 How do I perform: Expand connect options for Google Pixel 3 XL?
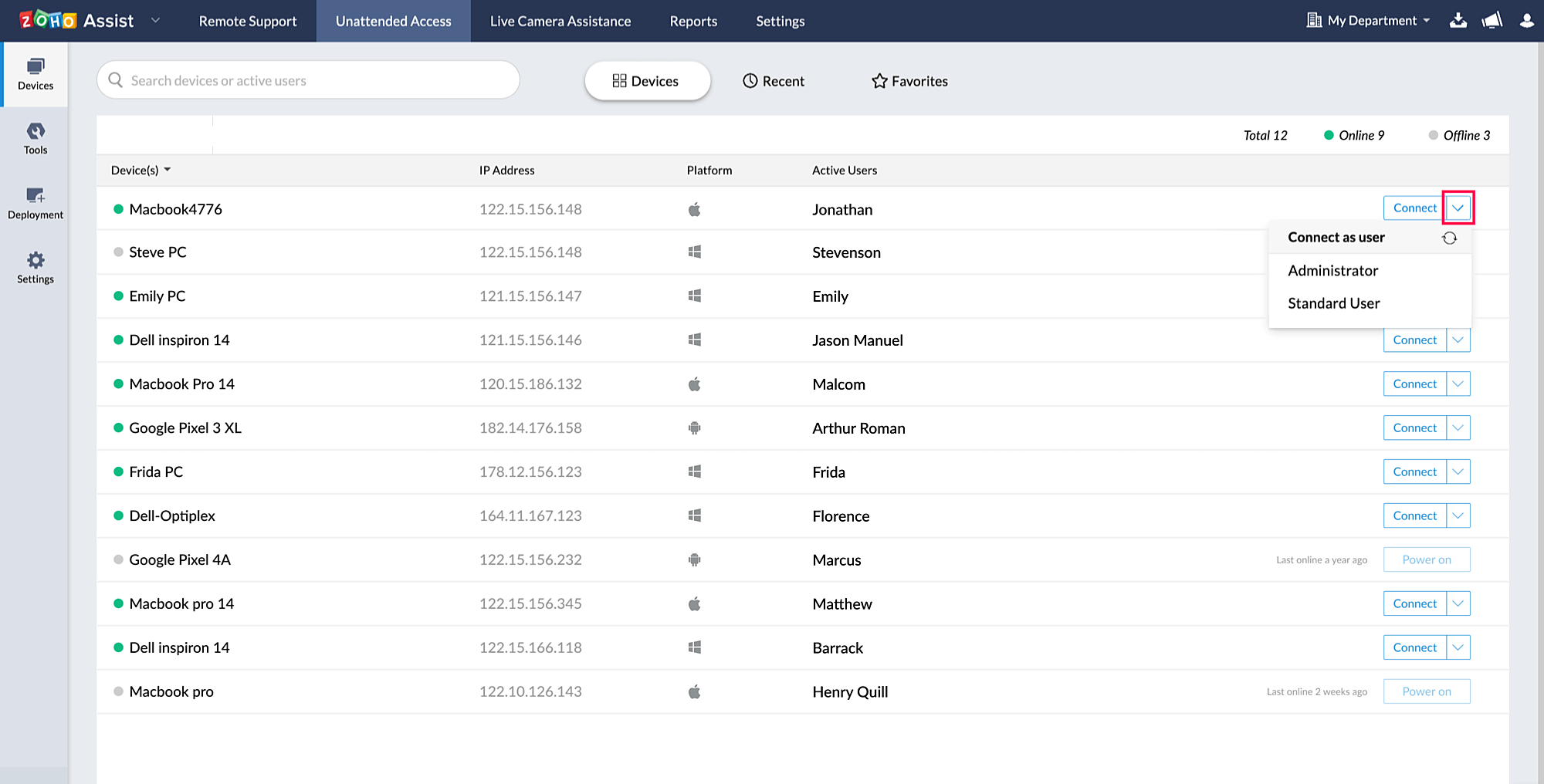click(x=1458, y=428)
